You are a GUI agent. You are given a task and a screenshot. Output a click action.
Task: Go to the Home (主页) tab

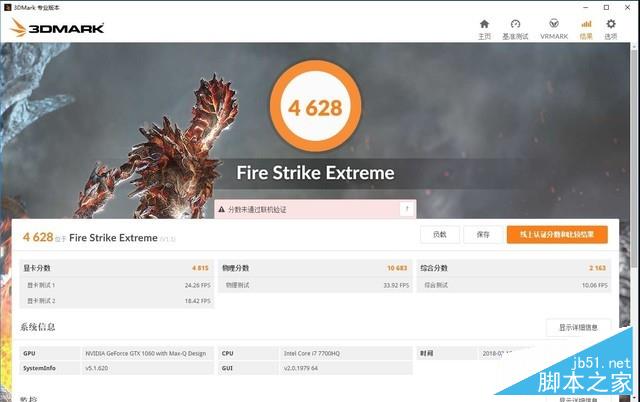pos(484,29)
